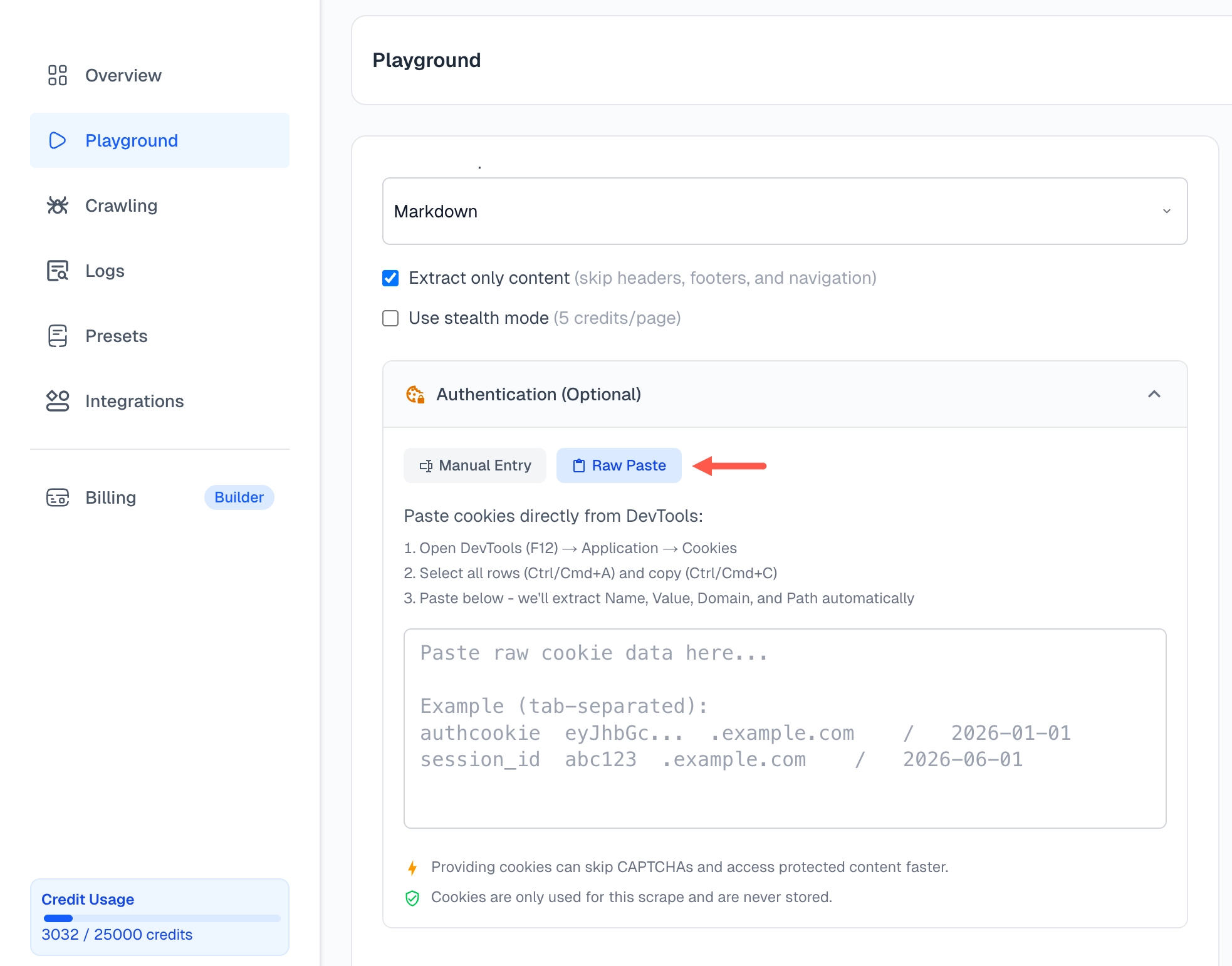The image size is (1232, 966).
Task: Click the Playground play icon in sidebar
Action: click(x=58, y=140)
